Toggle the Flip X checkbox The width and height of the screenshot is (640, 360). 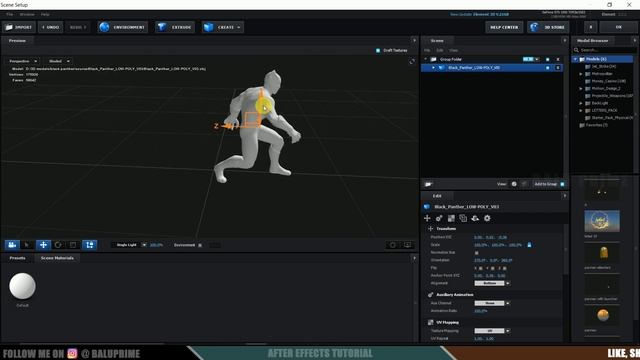[x=481, y=268]
